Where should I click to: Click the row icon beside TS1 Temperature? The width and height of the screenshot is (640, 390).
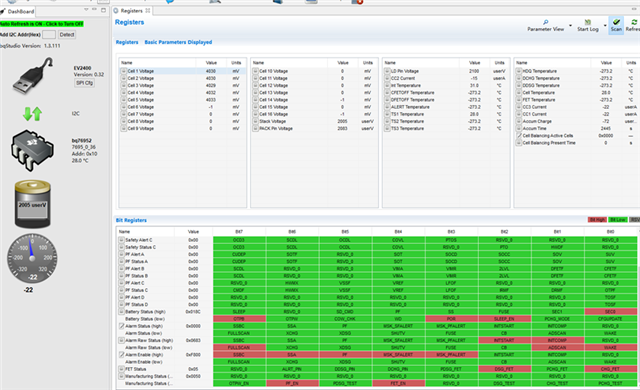(387, 114)
